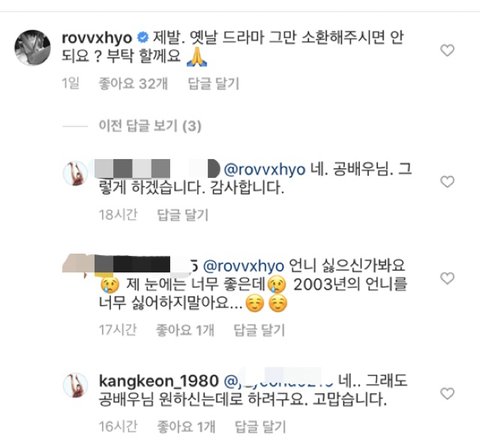480x442 pixels.
Task: Open avatar of the 18시간 reply author
Action: click(x=75, y=173)
